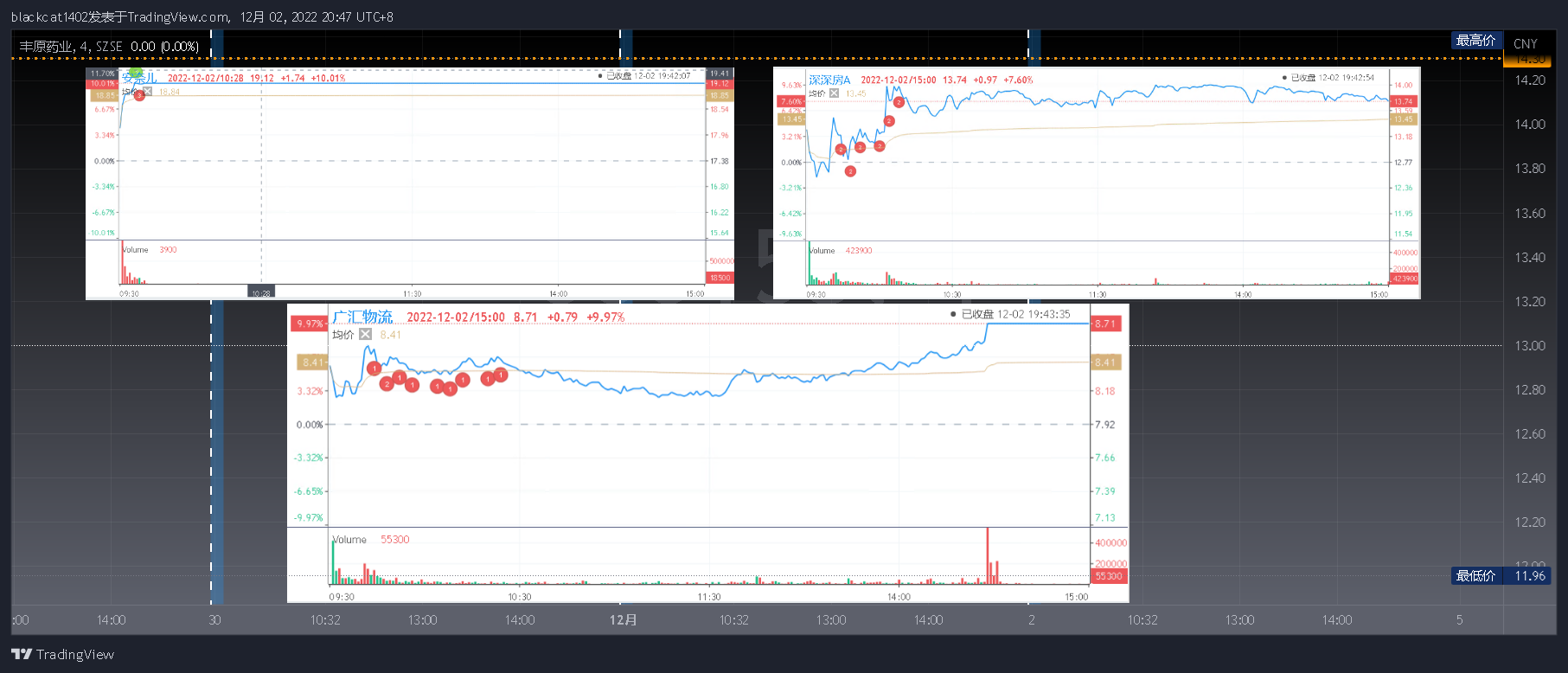Image resolution: width=1568 pixels, height=673 pixels.
Task: Click 14.20 on the main price axis
Action: point(1530,80)
